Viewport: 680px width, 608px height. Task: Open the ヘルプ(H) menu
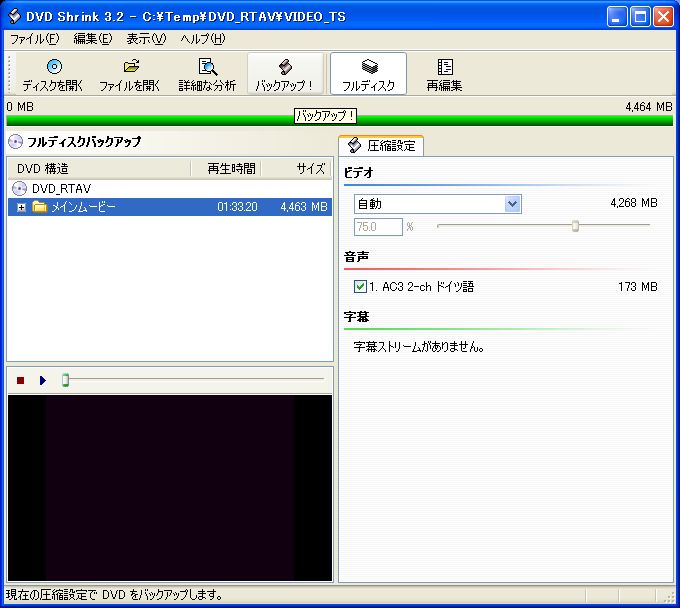pos(202,39)
